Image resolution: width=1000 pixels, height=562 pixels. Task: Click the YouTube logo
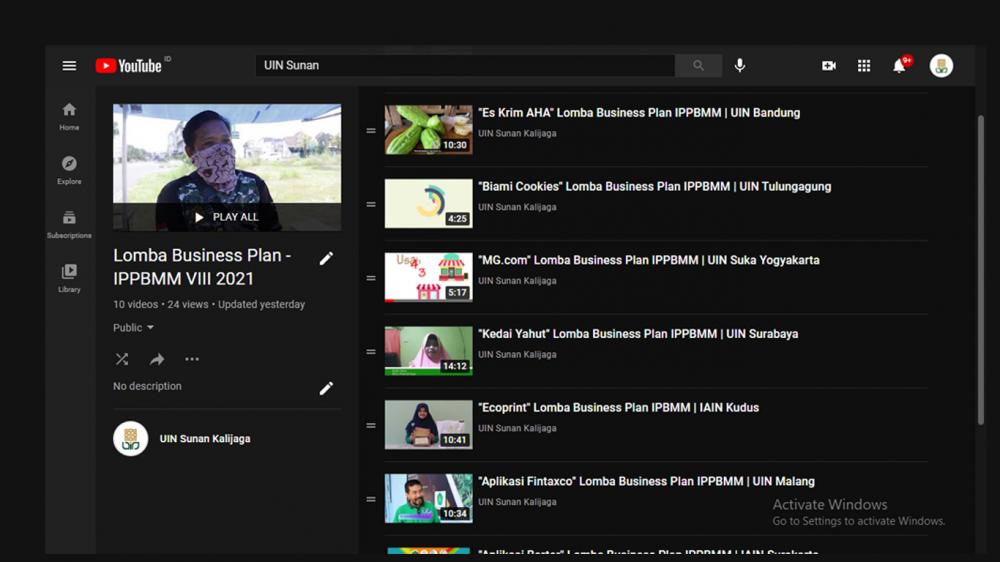coord(129,66)
